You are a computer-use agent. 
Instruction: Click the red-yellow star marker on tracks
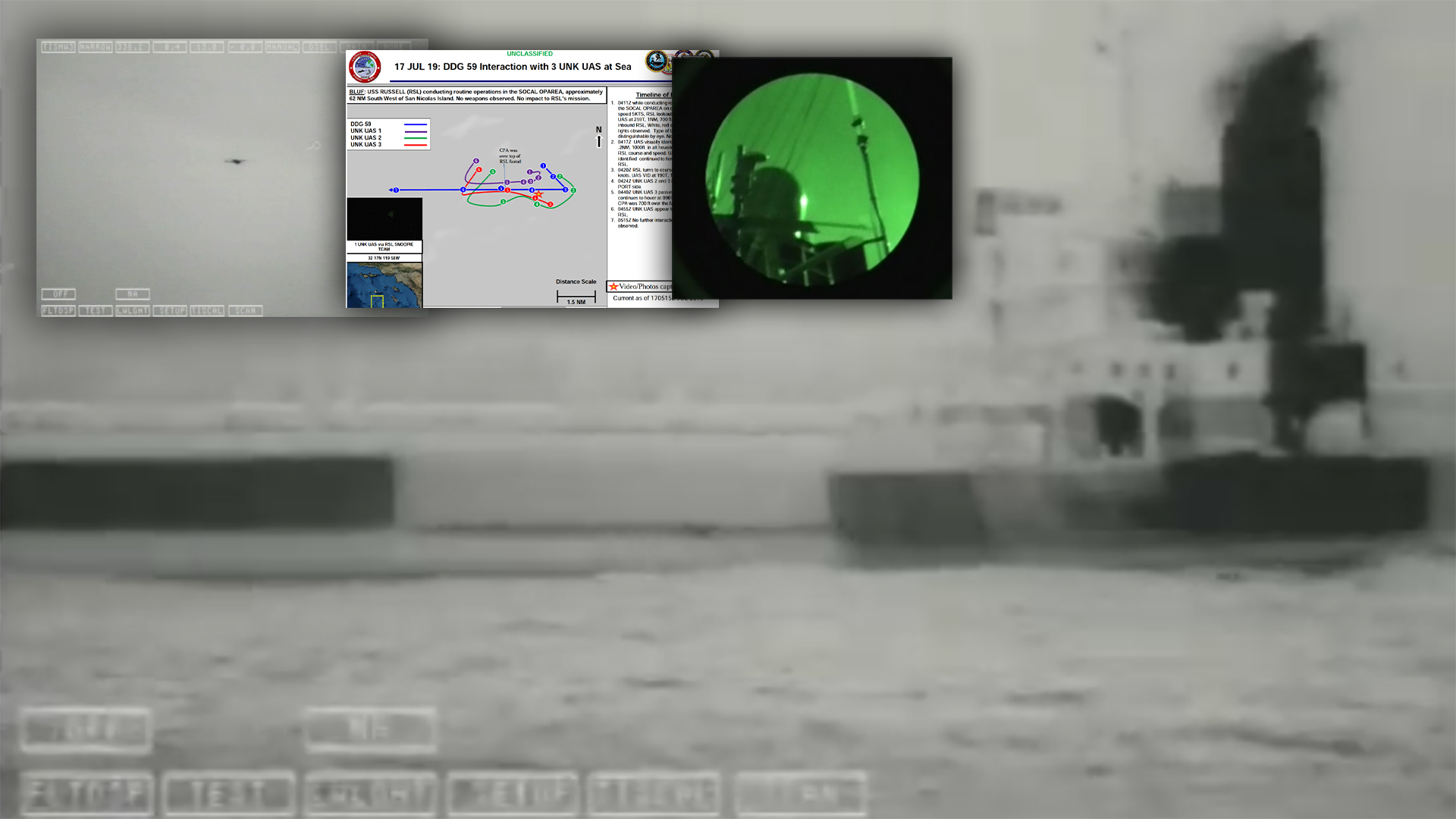click(539, 196)
